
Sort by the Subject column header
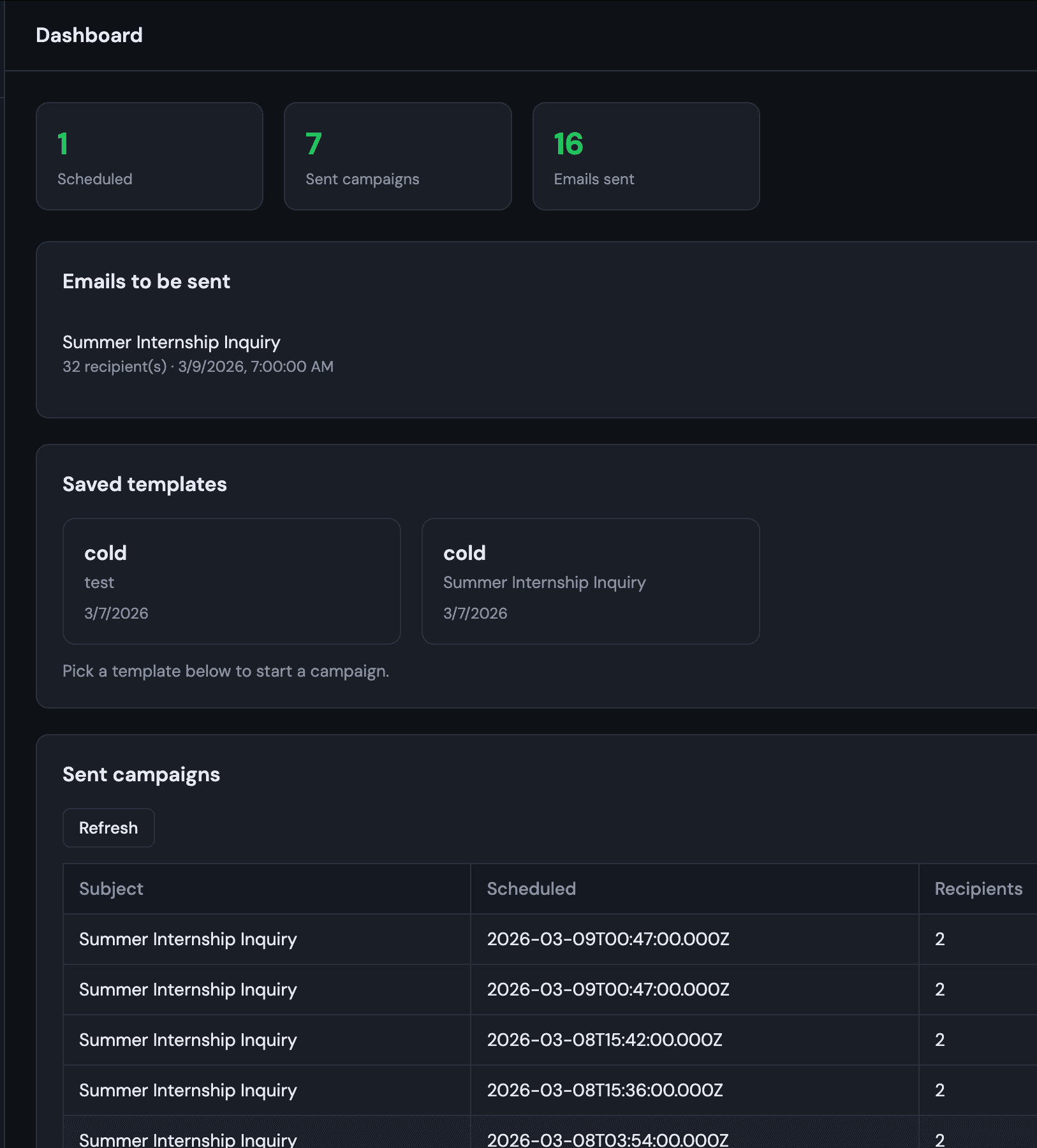[x=112, y=888]
